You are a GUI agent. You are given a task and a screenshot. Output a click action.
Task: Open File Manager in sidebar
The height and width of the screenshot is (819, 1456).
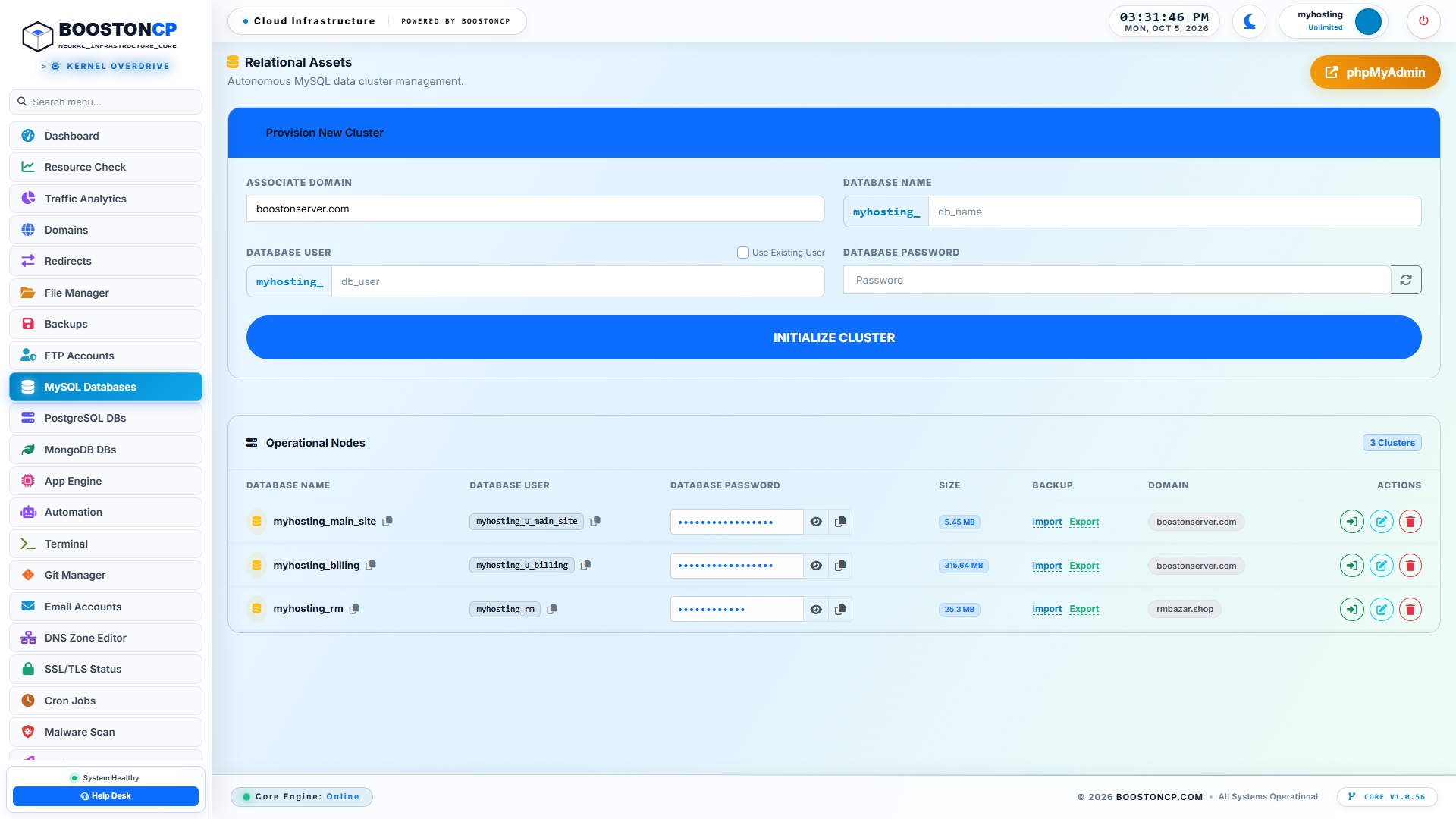tap(105, 293)
